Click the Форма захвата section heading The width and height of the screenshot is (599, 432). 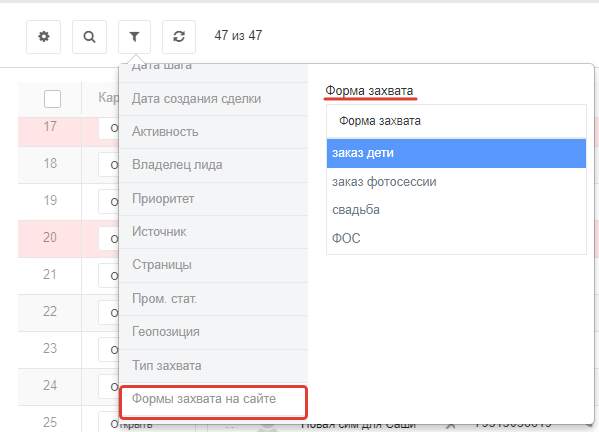click(369, 91)
